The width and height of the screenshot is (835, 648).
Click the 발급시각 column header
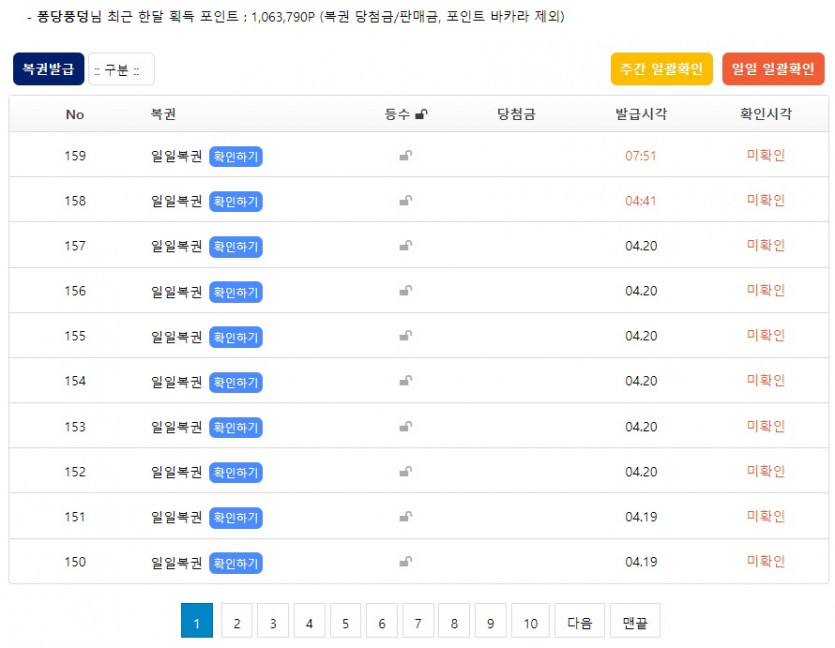click(x=641, y=114)
